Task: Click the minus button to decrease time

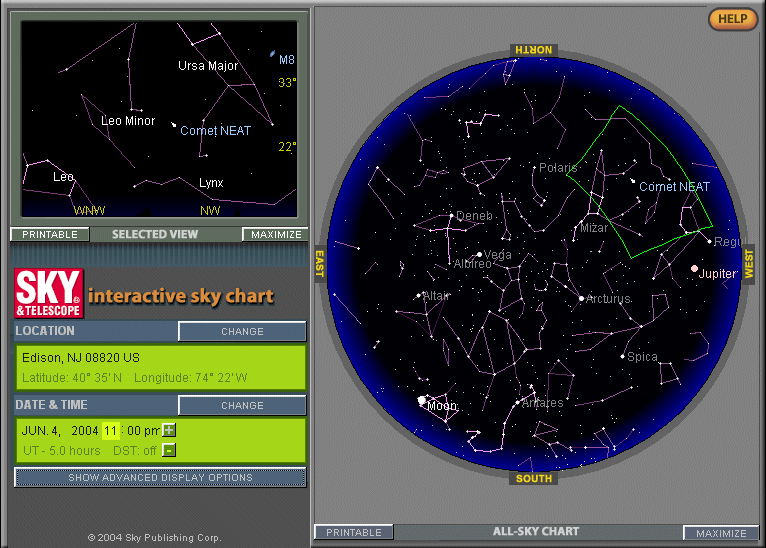Action: click(x=169, y=450)
